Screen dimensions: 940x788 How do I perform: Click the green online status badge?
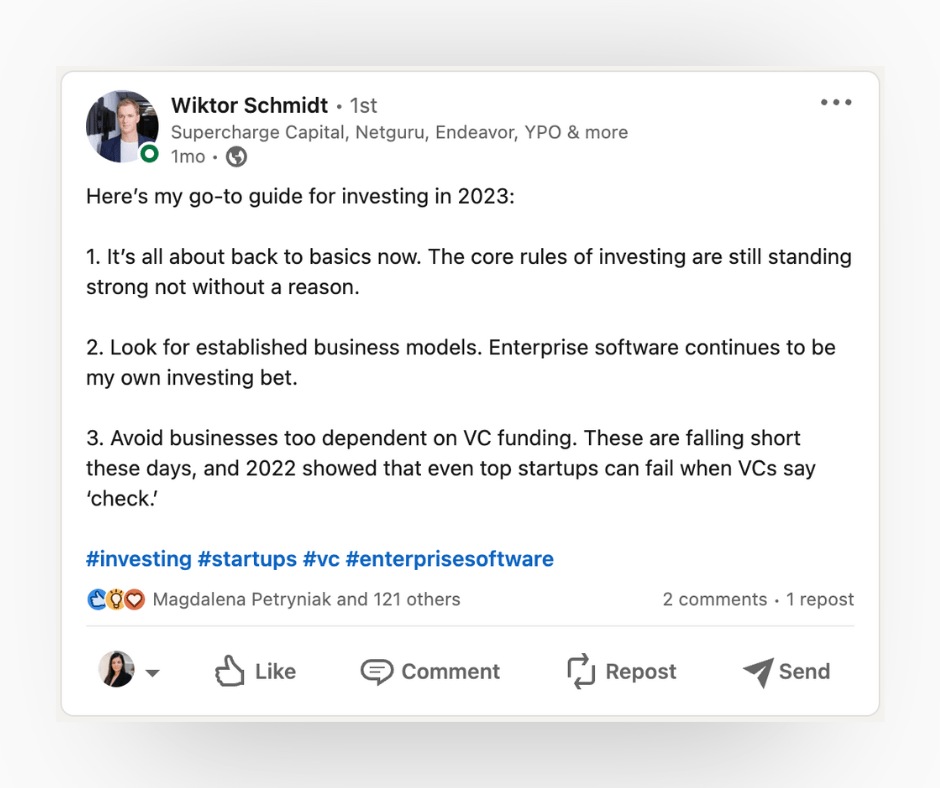pos(149,153)
